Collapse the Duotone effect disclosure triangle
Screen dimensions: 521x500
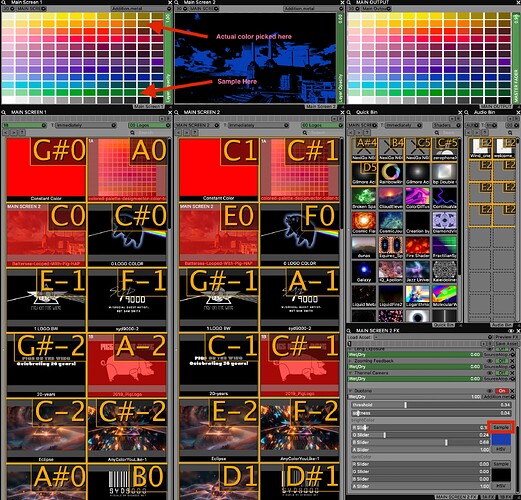[x=351, y=391]
